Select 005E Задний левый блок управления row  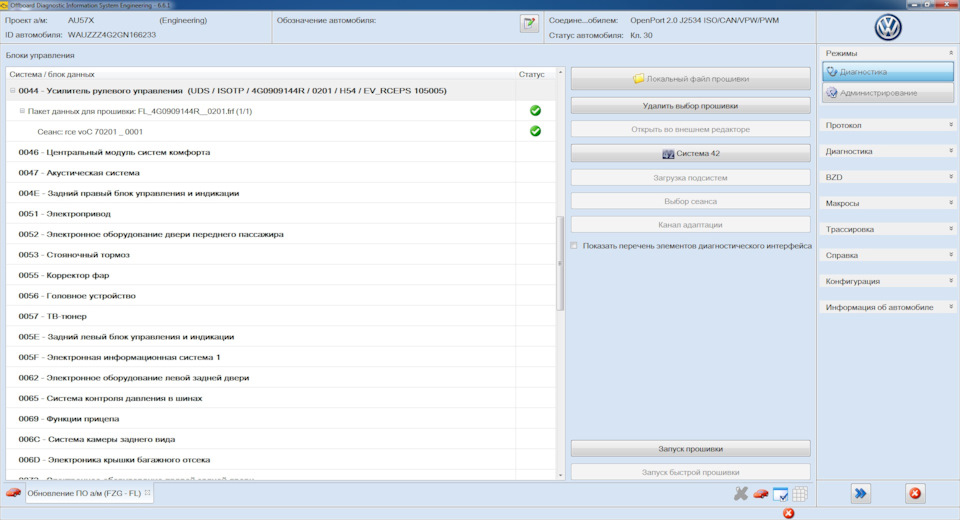click(x=281, y=337)
